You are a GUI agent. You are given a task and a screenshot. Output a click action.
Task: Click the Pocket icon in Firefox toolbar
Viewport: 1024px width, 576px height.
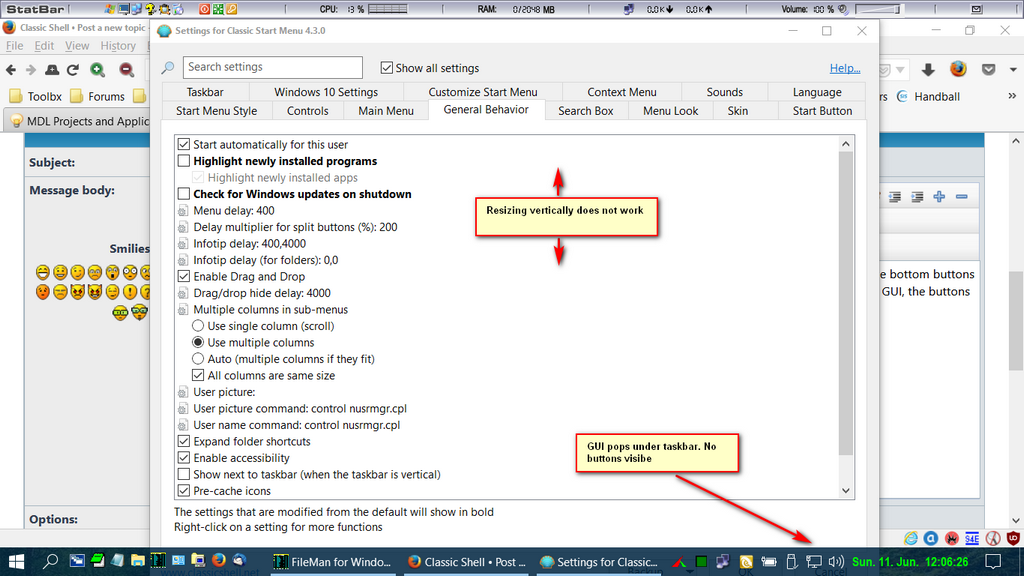tap(989, 70)
